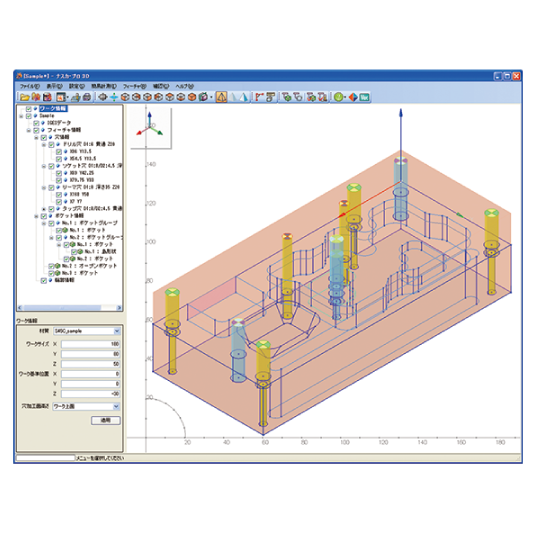This screenshot has width=534, height=534.
Task: Click the ワークサイズ X input field
Action: pyautogui.click(x=91, y=344)
